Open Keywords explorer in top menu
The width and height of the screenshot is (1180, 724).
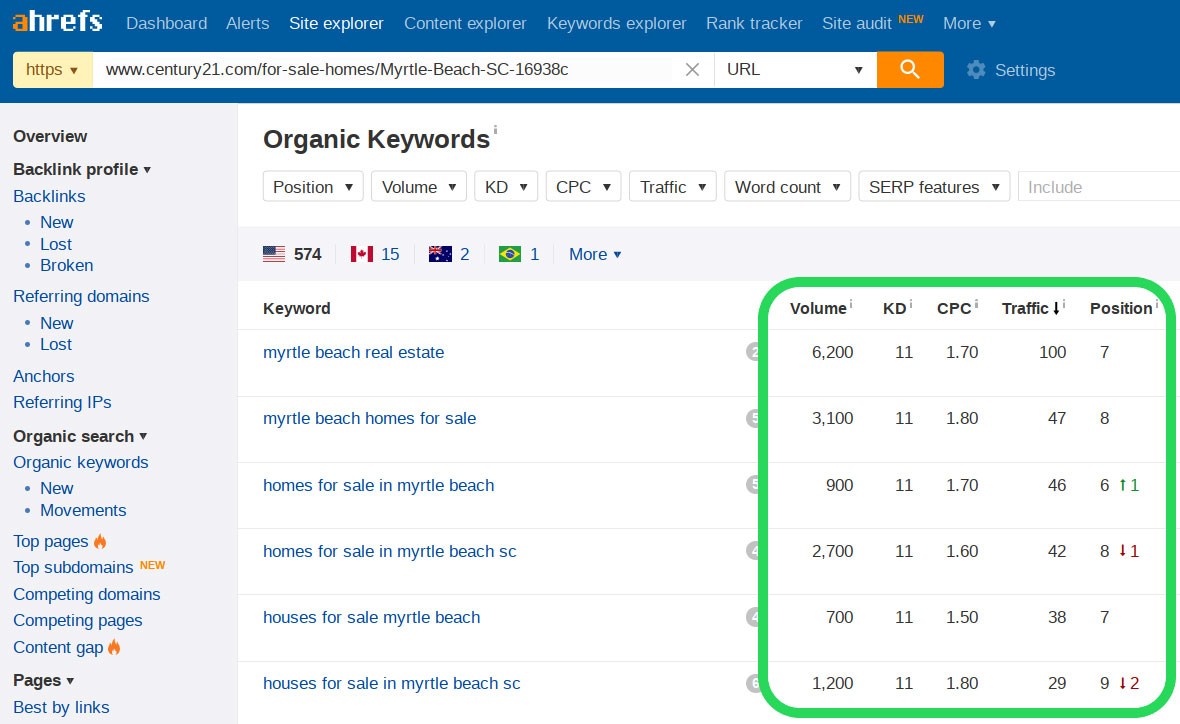pos(616,23)
